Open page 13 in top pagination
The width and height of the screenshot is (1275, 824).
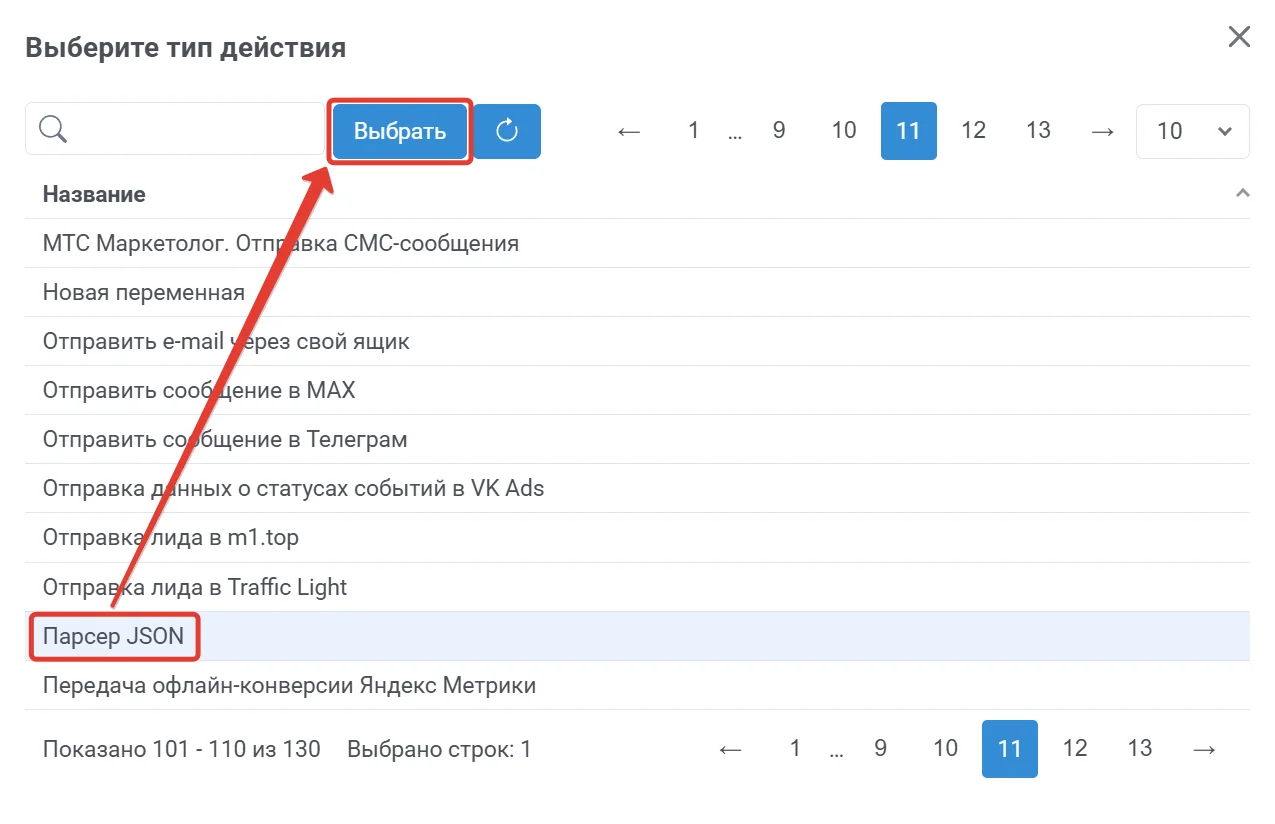point(1039,131)
